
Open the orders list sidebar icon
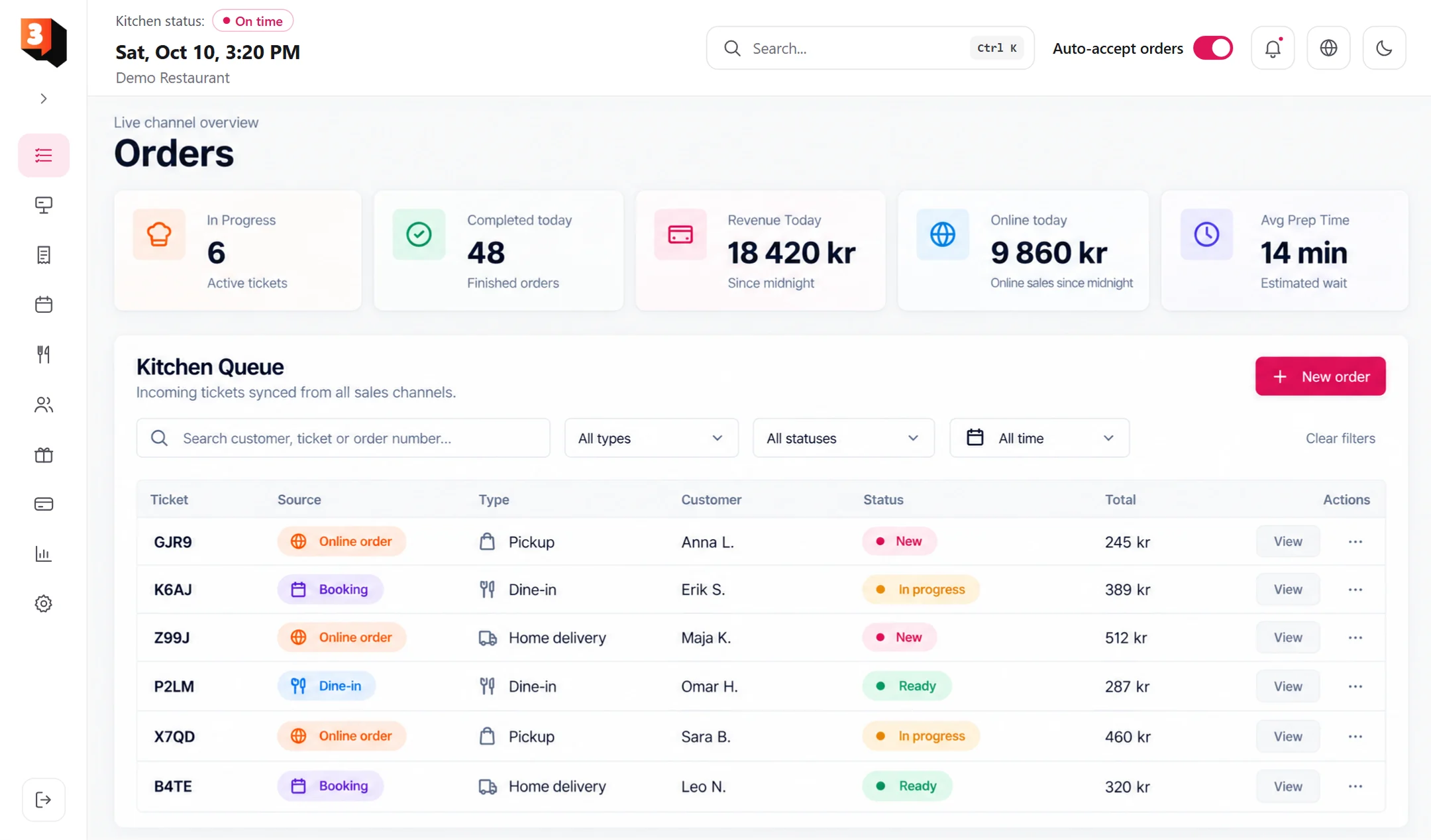[44, 155]
